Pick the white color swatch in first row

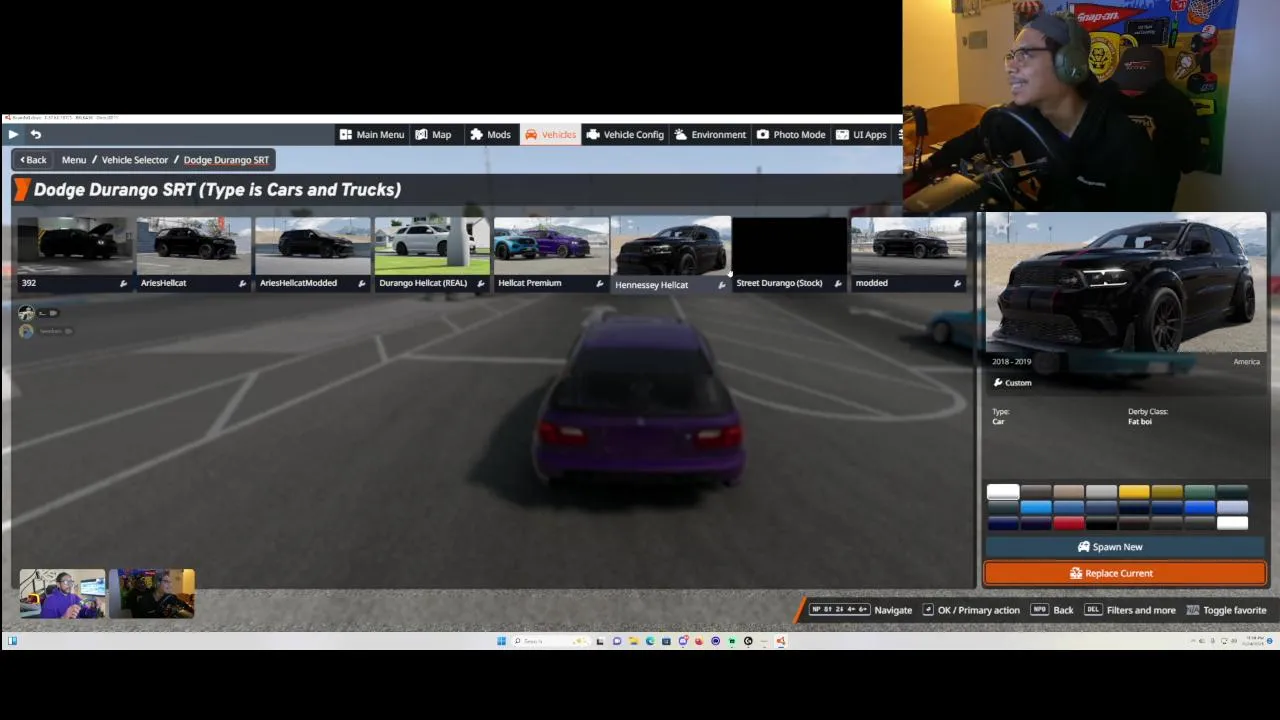pyautogui.click(x=1003, y=491)
